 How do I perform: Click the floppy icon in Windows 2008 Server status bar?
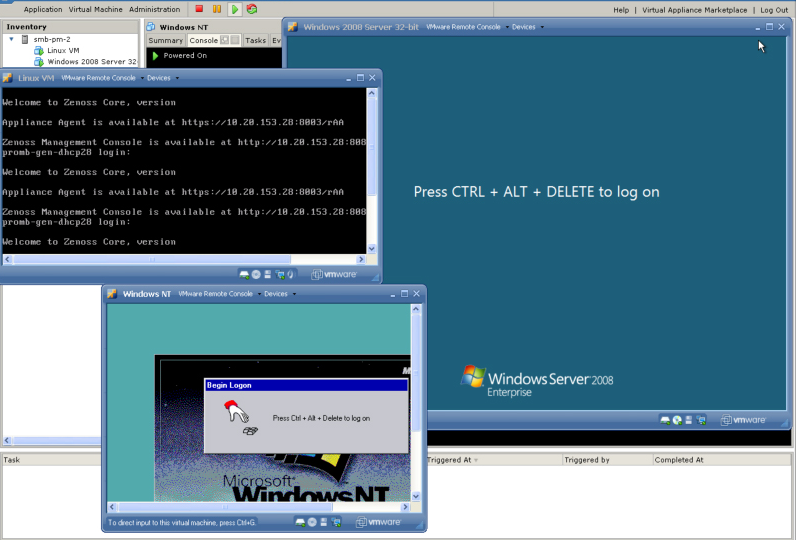(689, 420)
